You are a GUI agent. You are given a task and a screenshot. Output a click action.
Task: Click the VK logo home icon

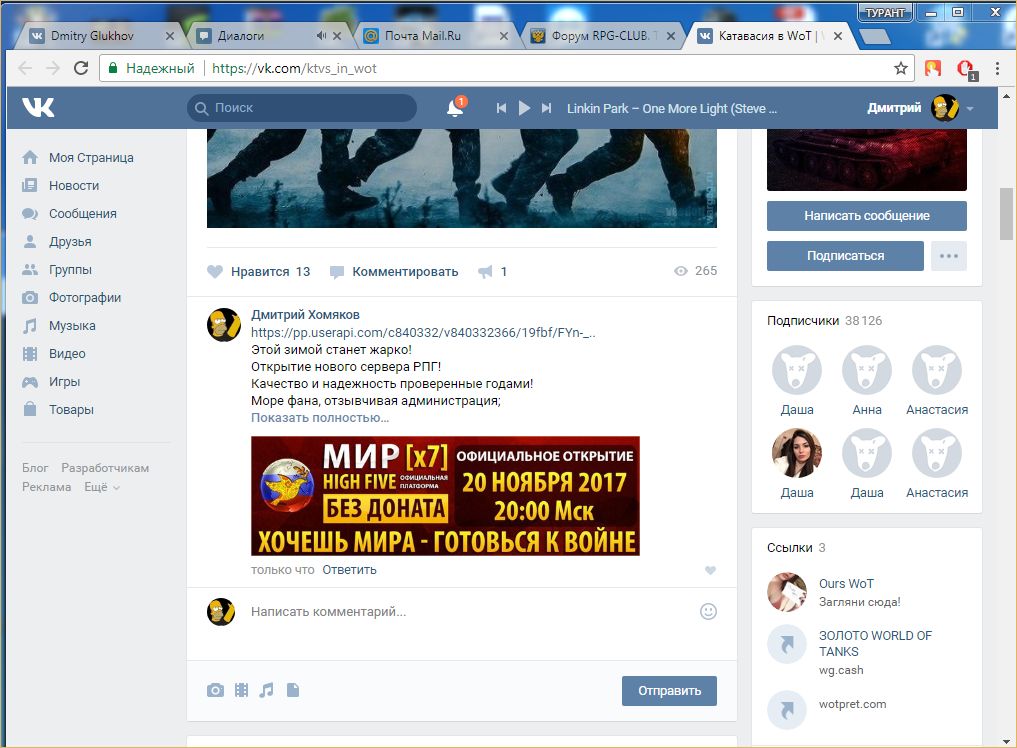(x=39, y=108)
